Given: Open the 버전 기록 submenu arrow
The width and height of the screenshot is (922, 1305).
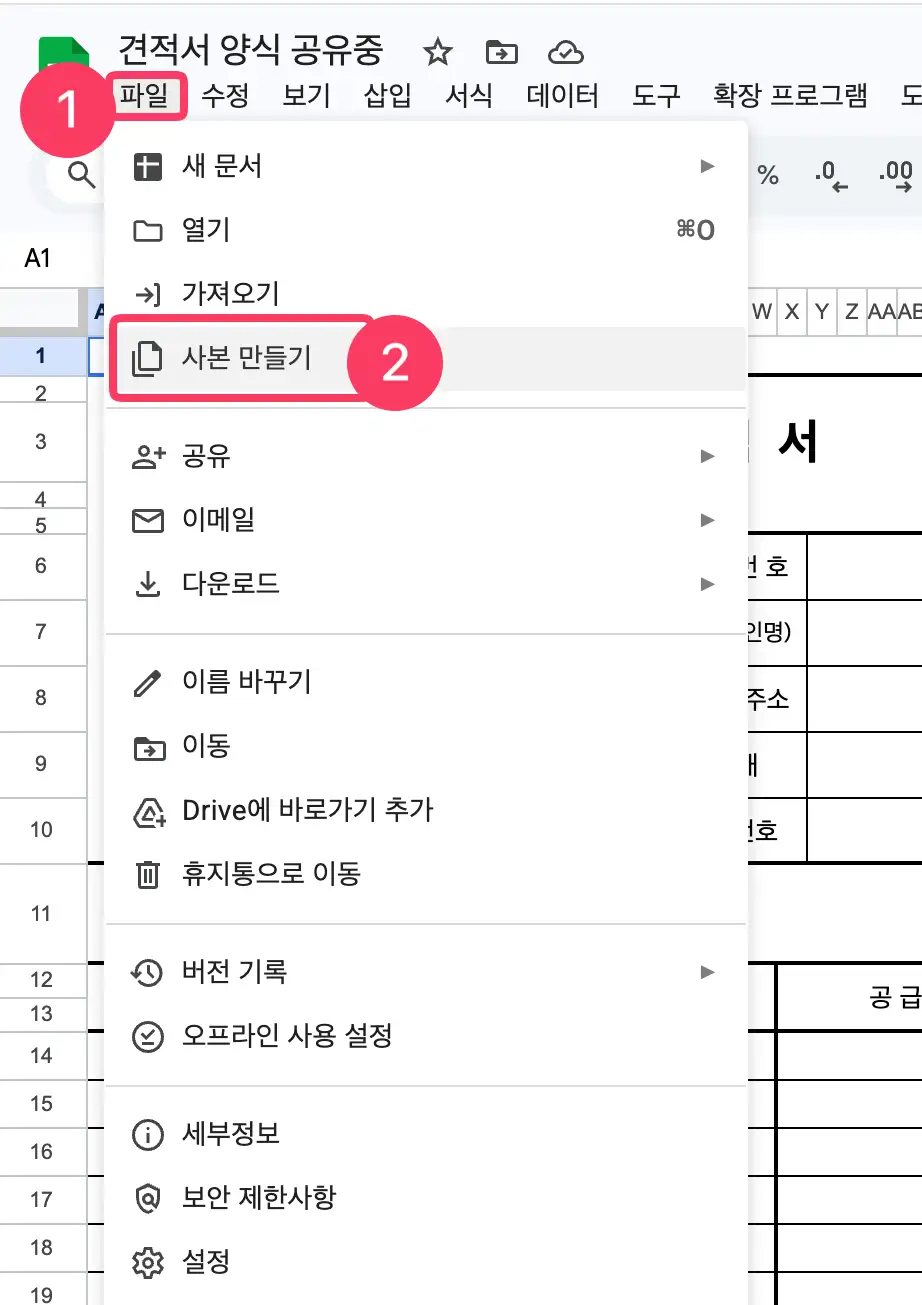Looking at the screenshot, I should pyautogui.click(x=709, y=968).
